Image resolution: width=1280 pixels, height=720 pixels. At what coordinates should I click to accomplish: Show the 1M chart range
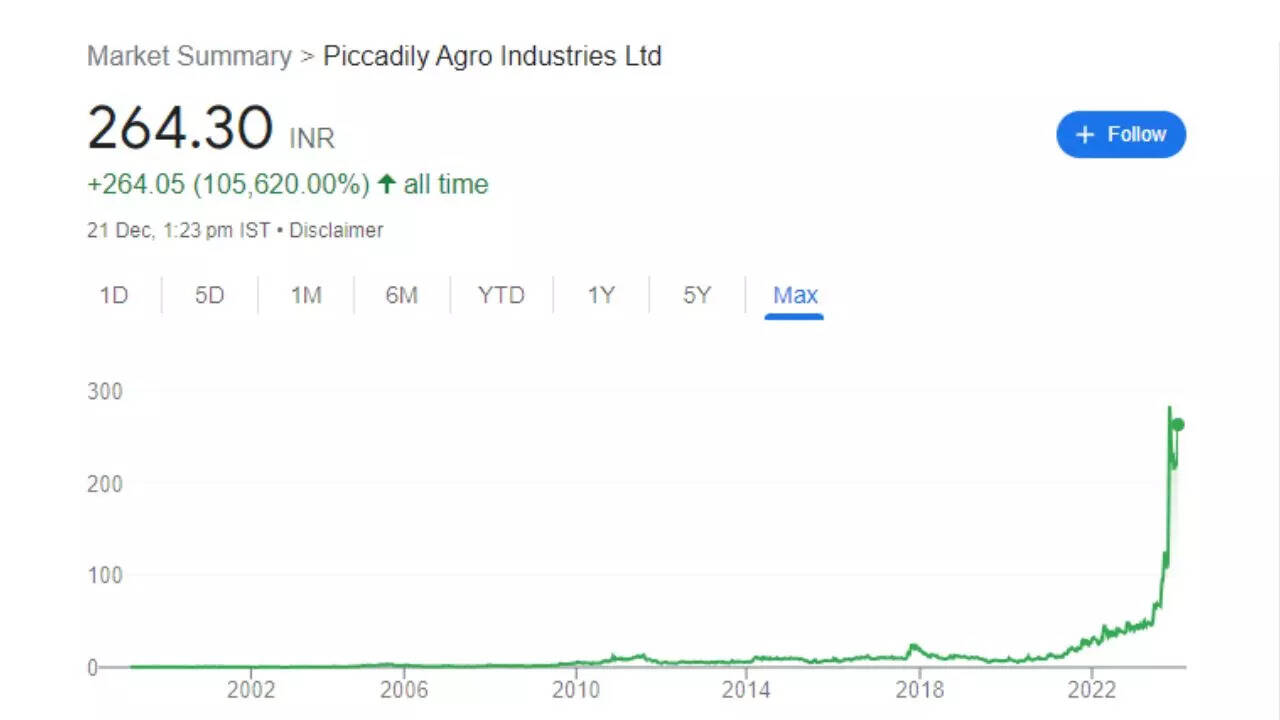point(305,295)
